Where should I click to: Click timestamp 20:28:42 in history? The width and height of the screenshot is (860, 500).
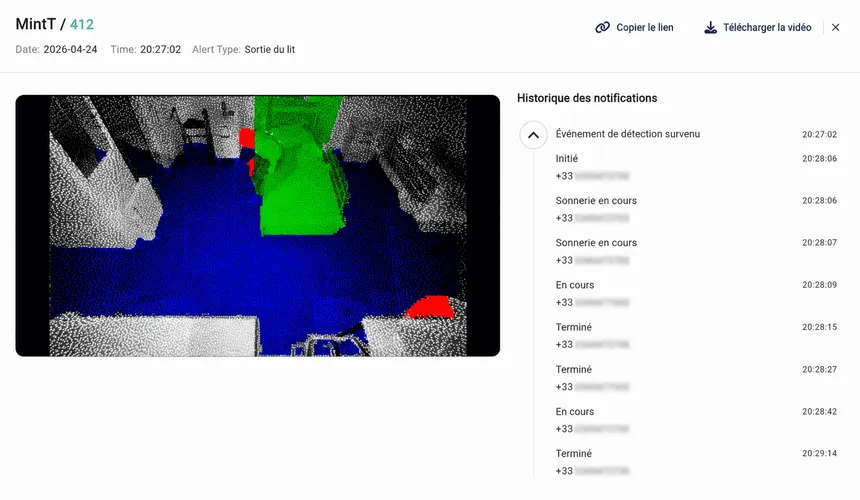tap(819, 412)
